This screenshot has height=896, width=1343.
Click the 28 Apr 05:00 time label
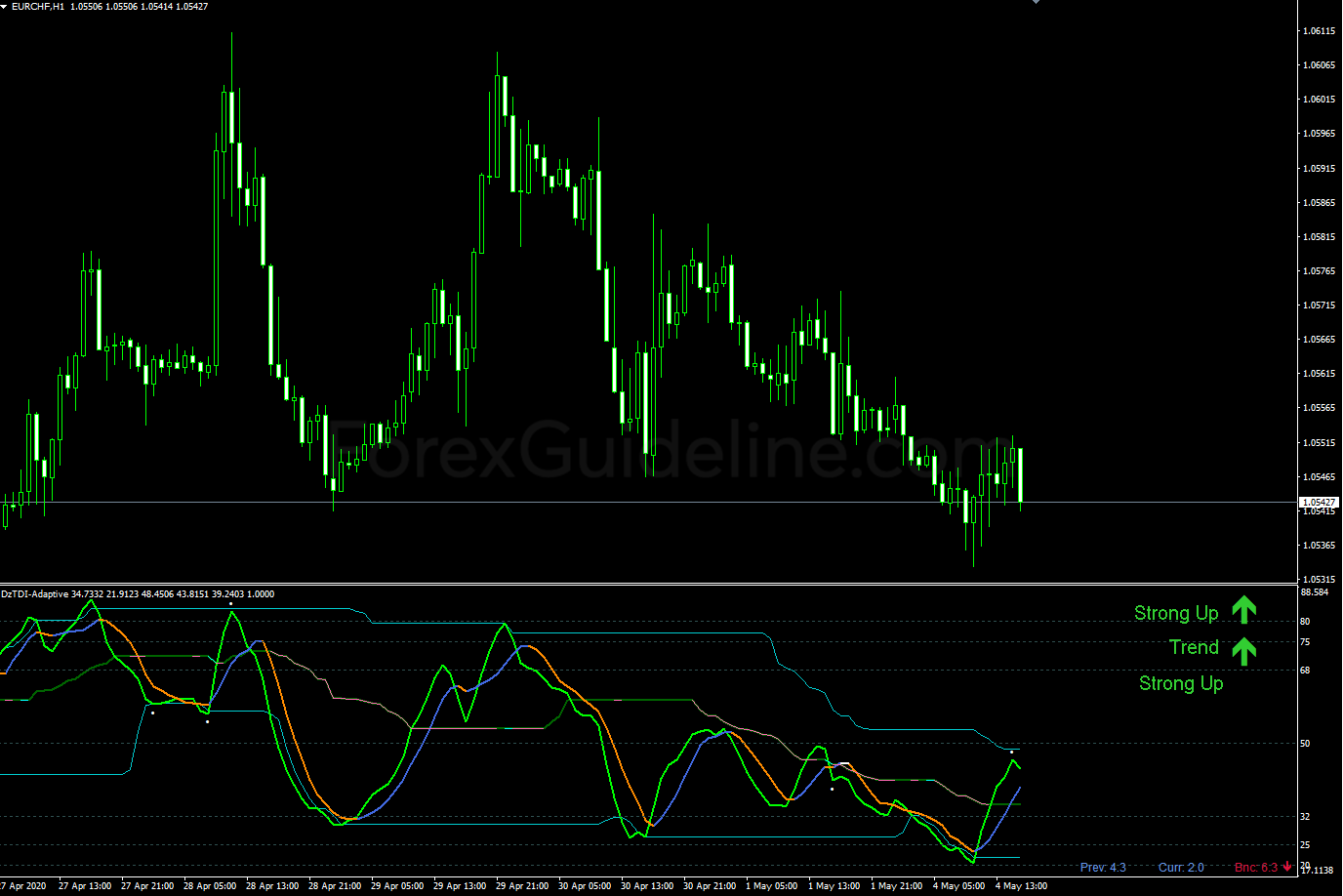tap(210, 886)
